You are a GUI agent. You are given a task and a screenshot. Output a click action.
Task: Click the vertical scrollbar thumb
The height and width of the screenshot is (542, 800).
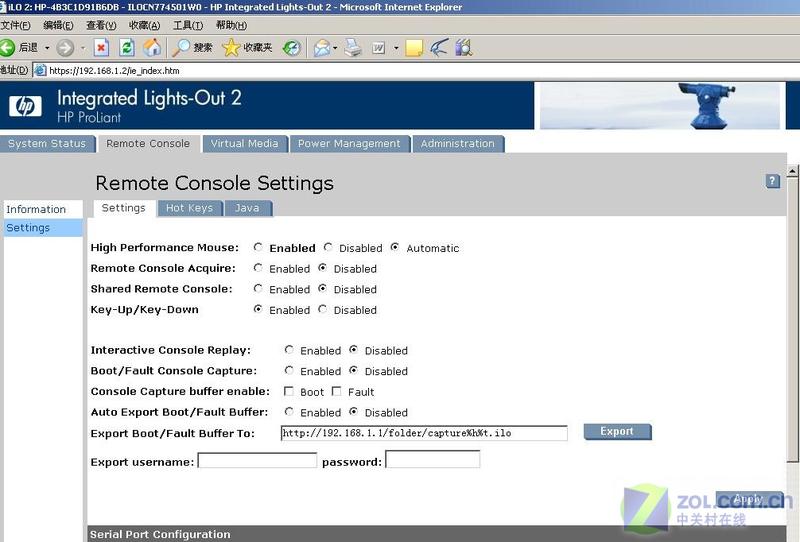(x=792, y=321)
